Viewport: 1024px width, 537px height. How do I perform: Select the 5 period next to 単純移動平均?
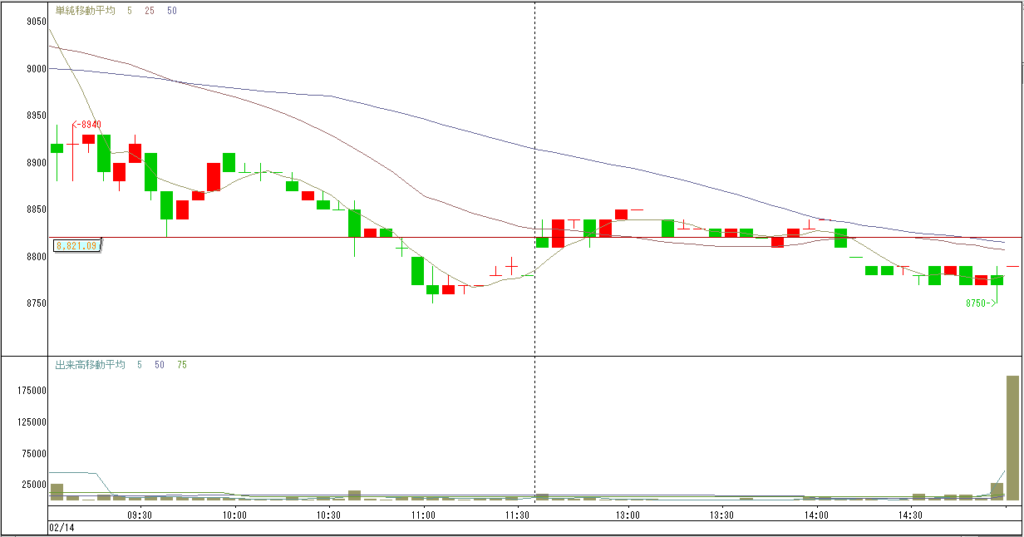(129, 10)
